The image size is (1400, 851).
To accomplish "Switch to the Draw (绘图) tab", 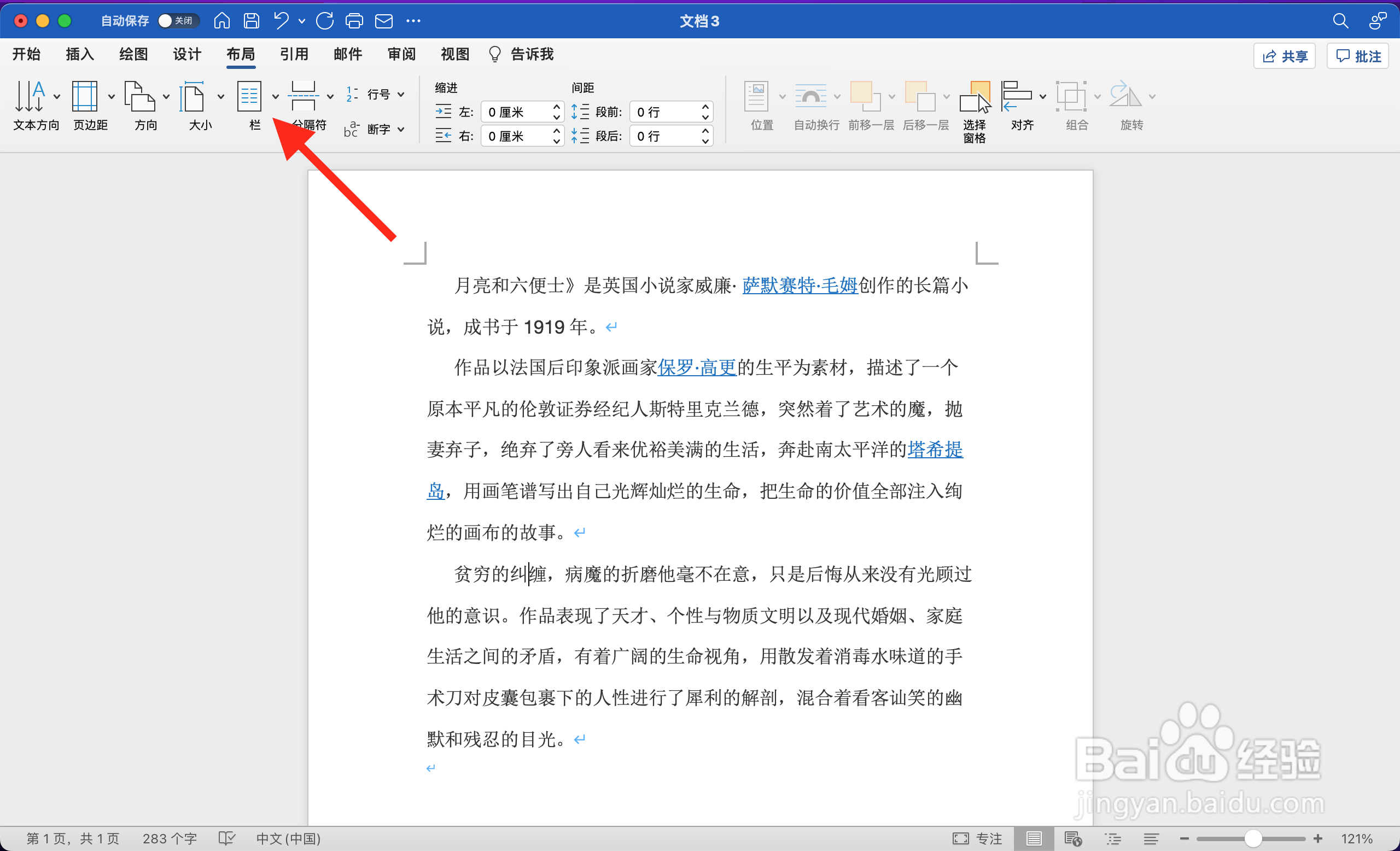I will pos(133,54).
